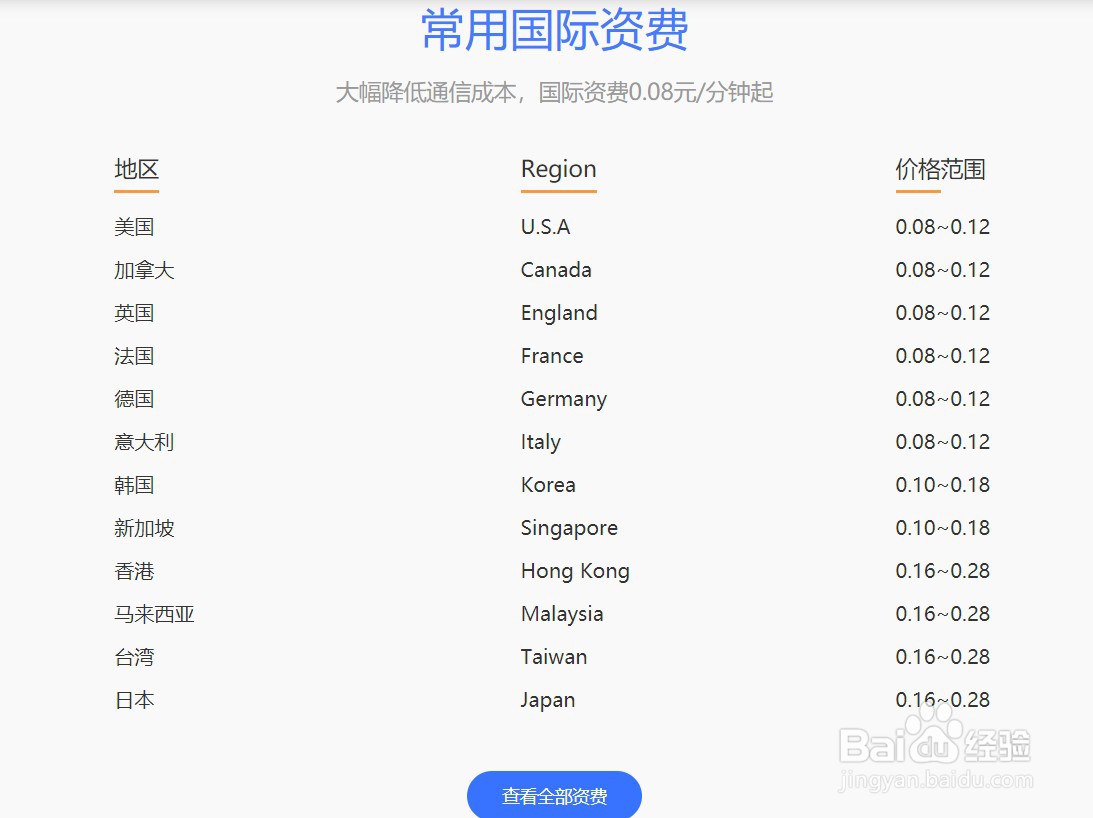
Task: Click the U.S.A row entry
Action: (544, 226)
